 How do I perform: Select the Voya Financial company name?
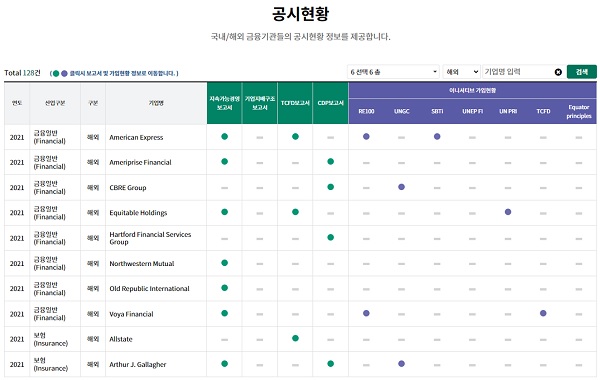131,314
